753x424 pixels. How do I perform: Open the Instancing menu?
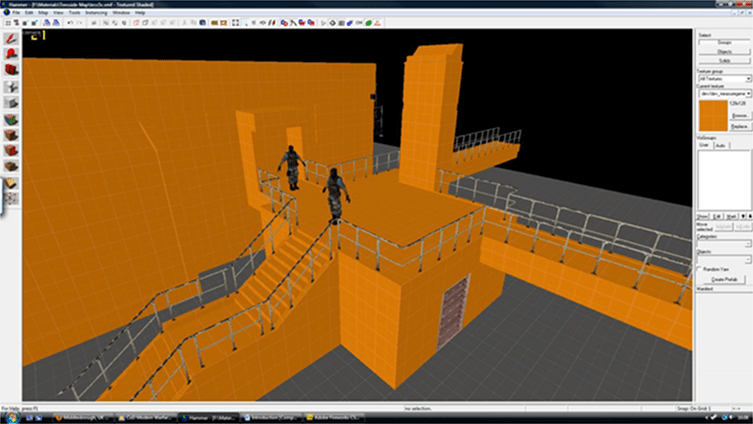[x=96, y=12]
